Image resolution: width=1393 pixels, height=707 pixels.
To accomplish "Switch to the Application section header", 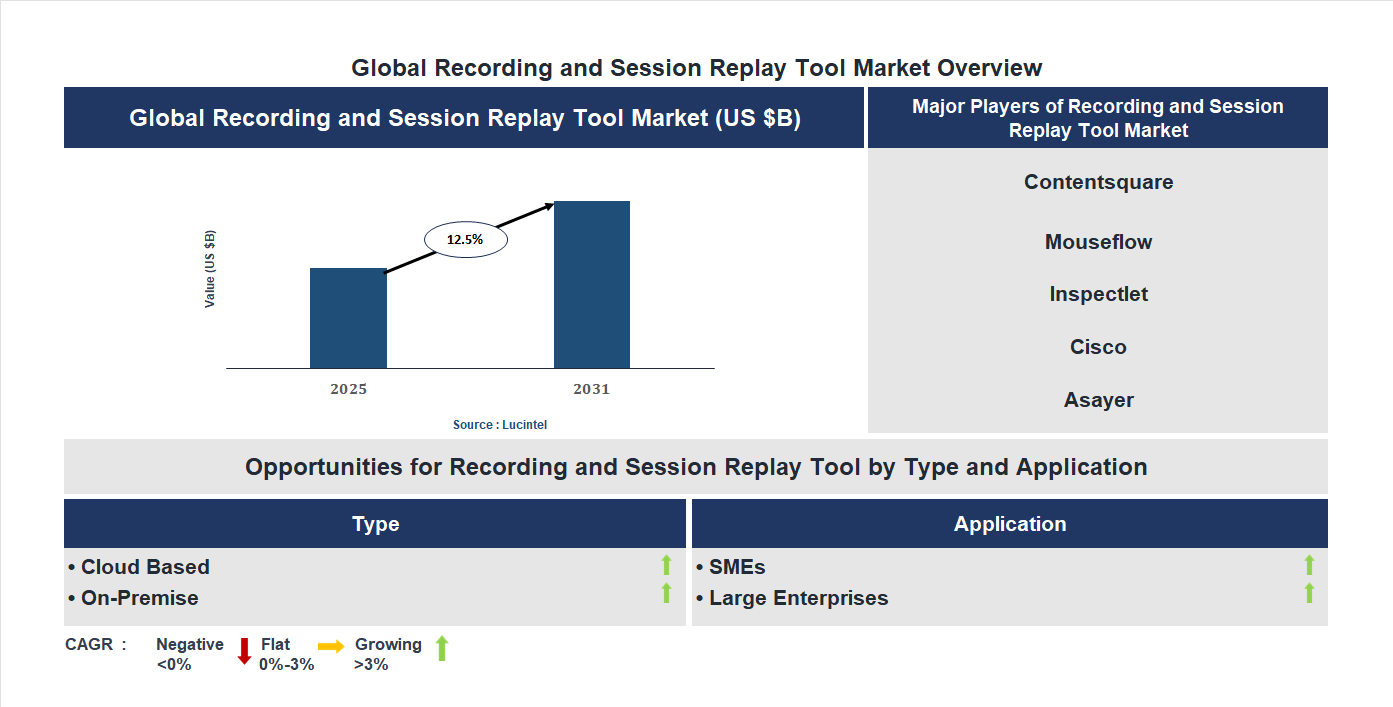I will click(x=1010, y=523).
